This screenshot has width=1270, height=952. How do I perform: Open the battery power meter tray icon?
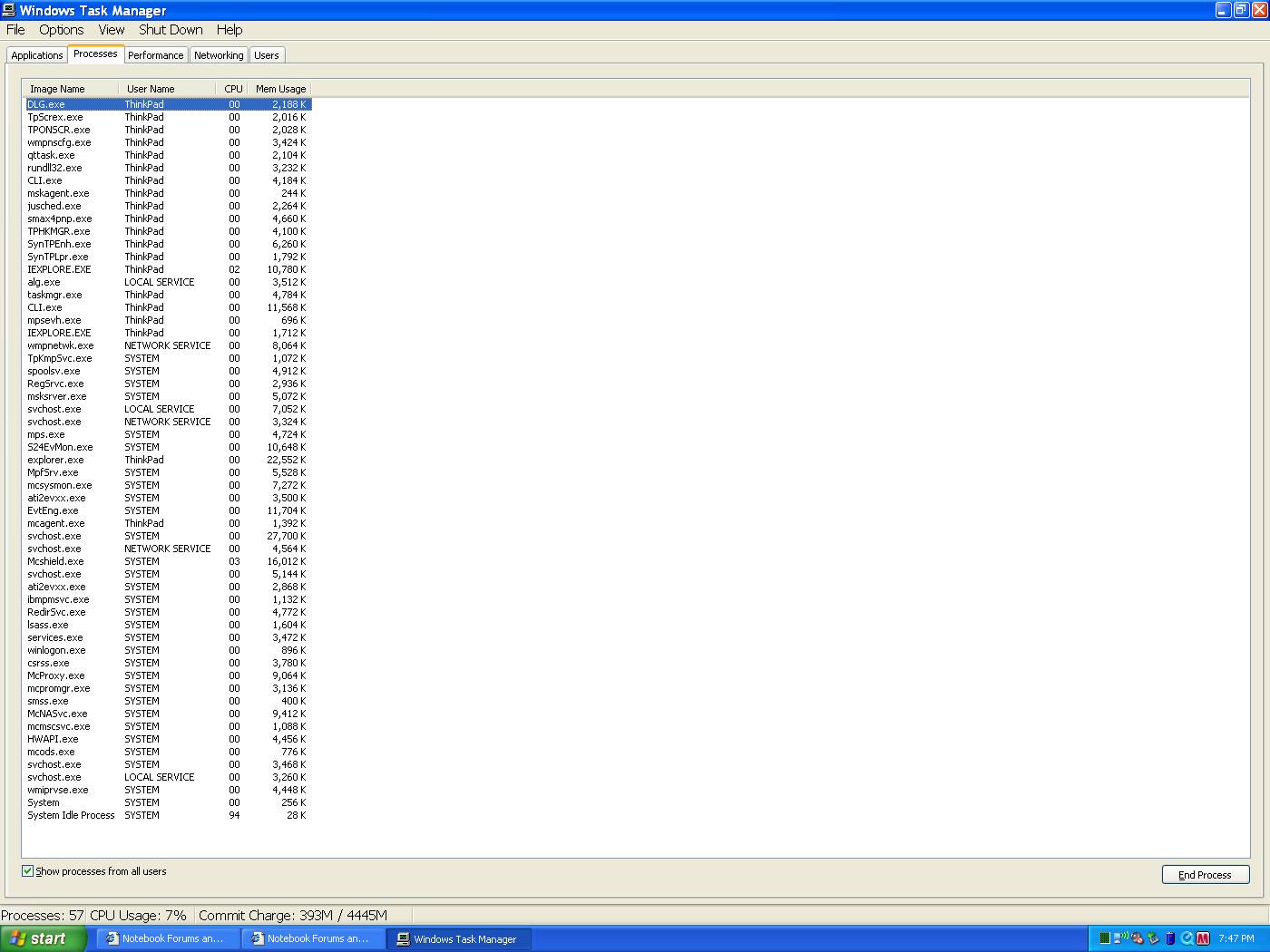1170,938
